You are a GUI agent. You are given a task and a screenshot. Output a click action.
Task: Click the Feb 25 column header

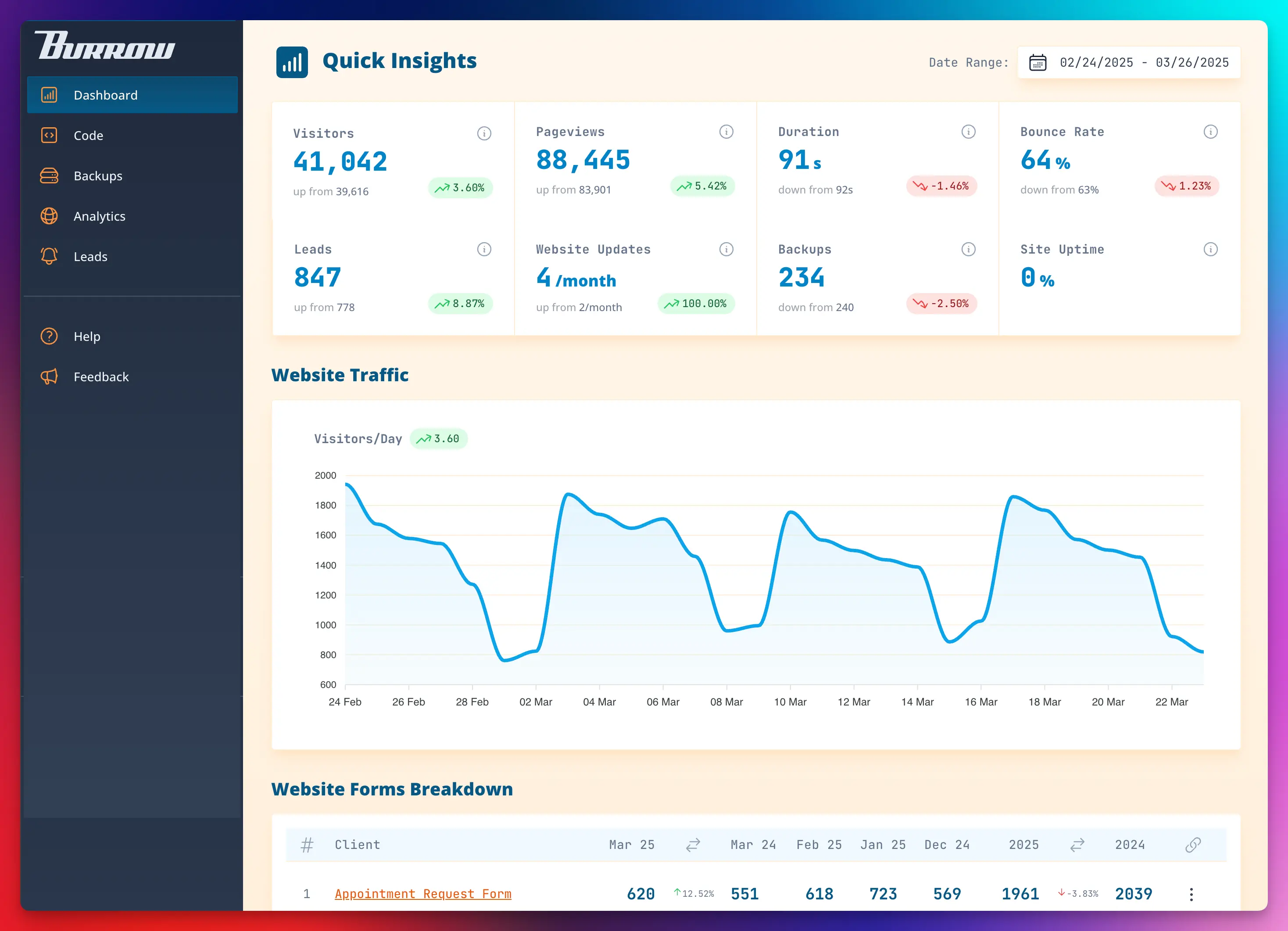pyautogui.click(x=819, y=845)
